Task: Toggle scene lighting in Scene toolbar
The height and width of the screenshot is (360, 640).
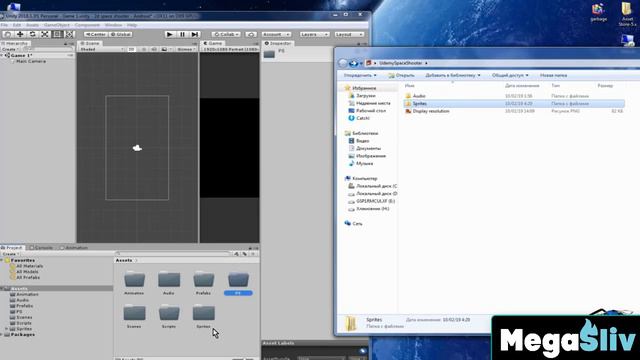Action: [144, 49]
